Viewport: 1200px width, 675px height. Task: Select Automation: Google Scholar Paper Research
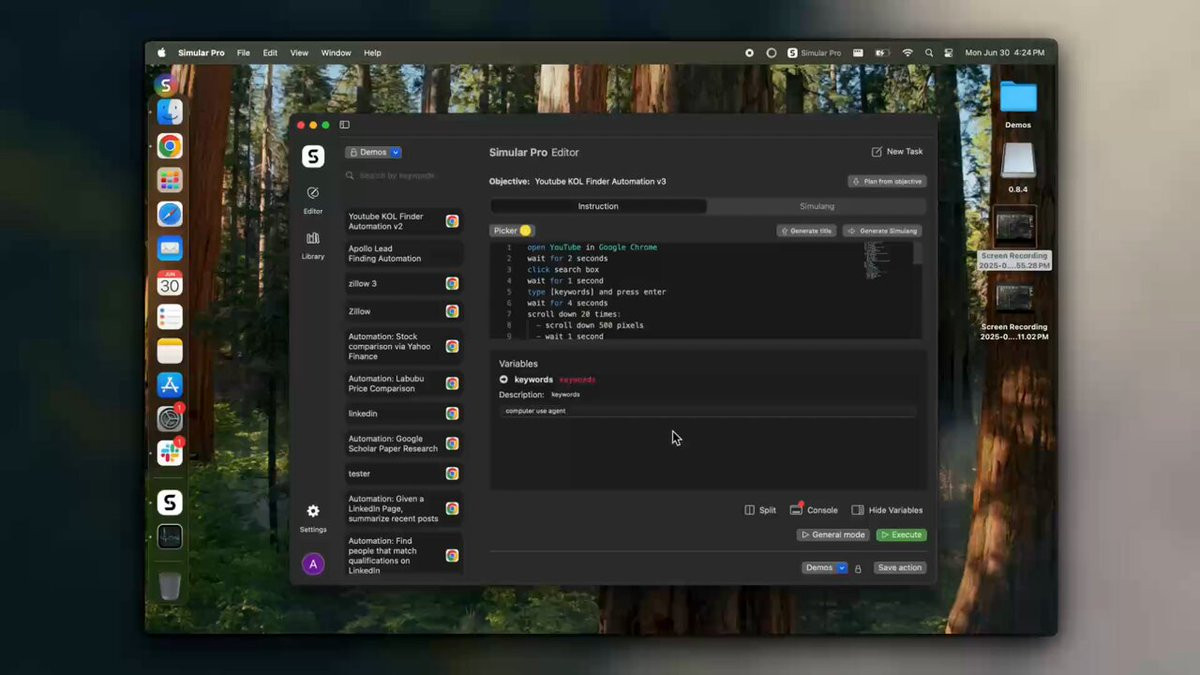[x=403, y=443]
